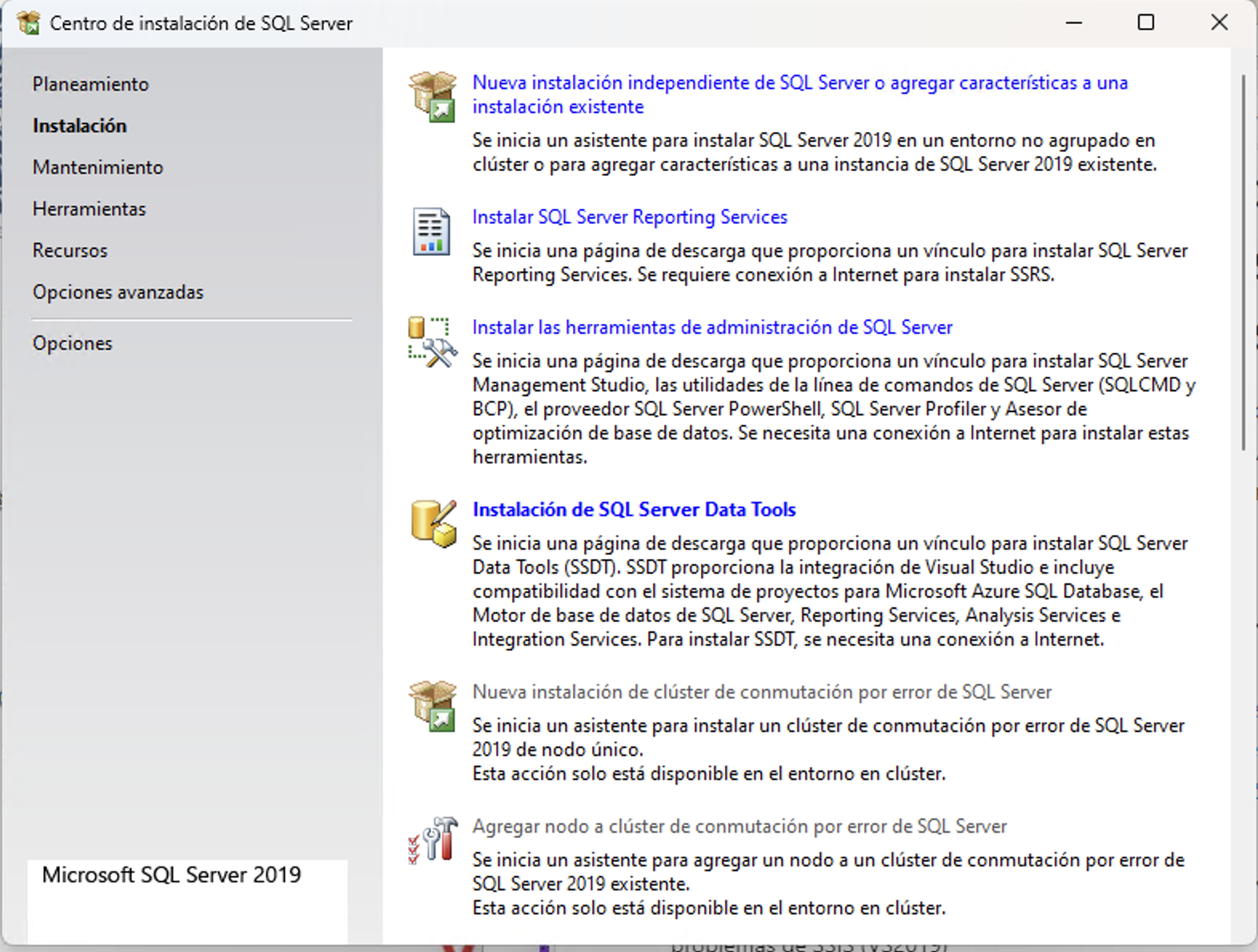Open Instalar SQL Server Reporting Services link
This screenshot has height=952, width=1258.
[630, 217]
